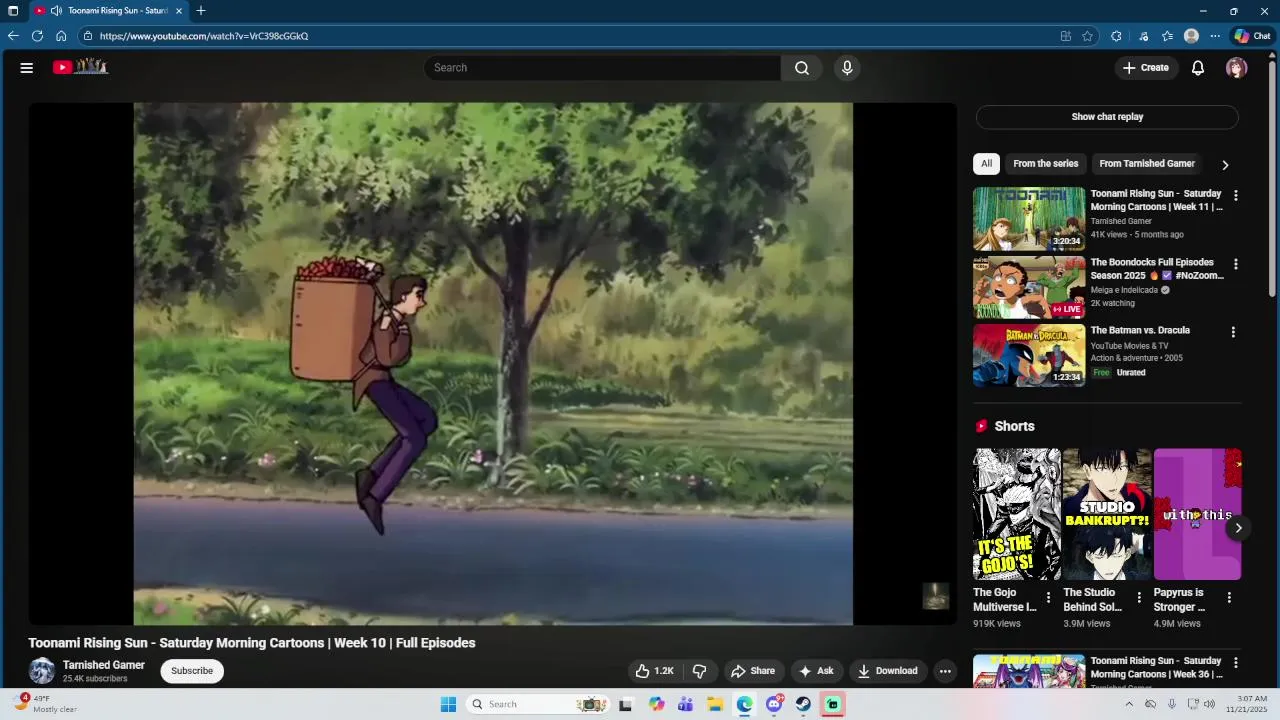Switch to the Toonami Rising Sun tab
Screen dimensions: 1280x720
tap(108, 11)
